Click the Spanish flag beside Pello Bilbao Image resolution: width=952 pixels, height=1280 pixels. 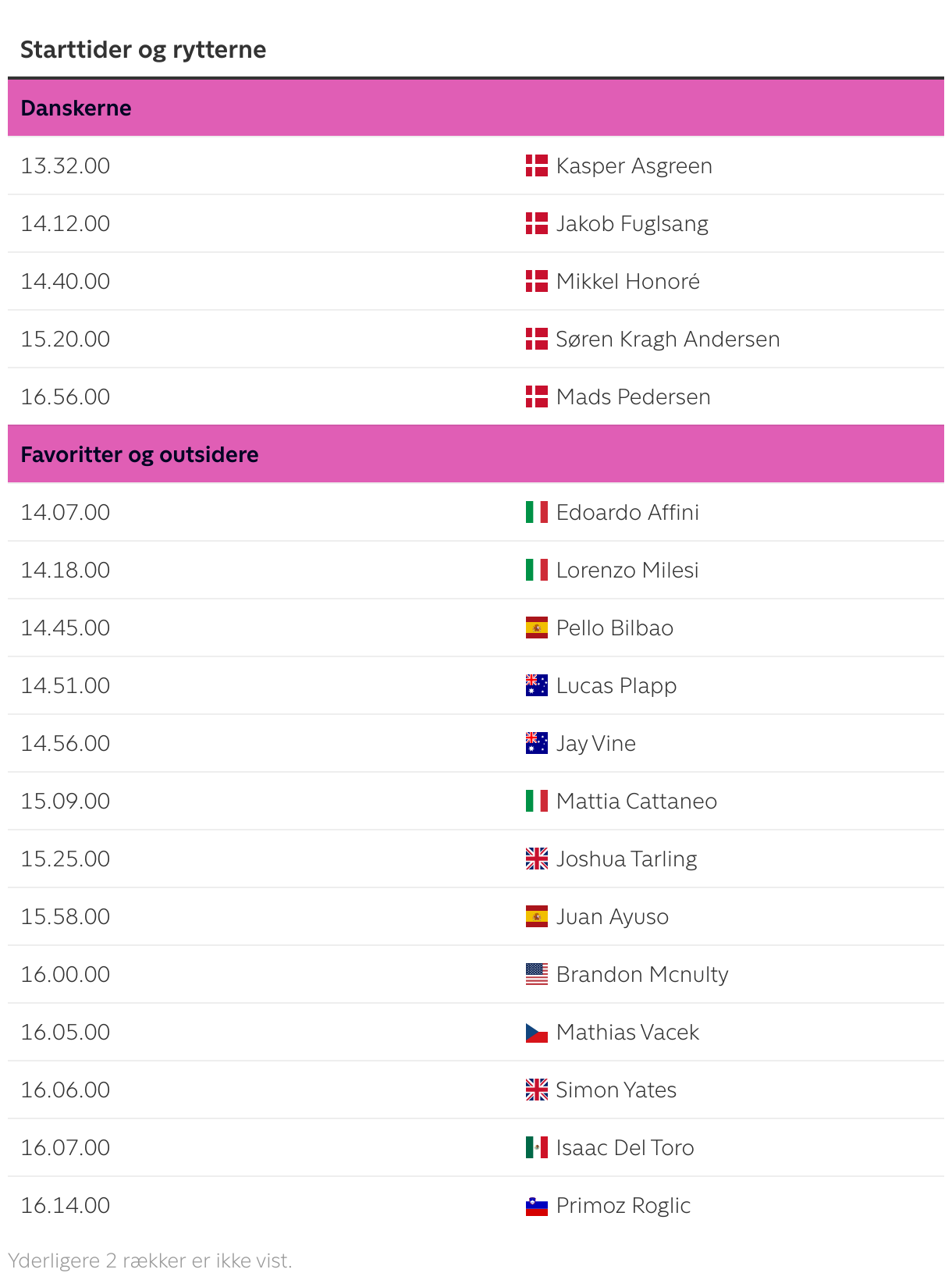[x=536, y=628]
